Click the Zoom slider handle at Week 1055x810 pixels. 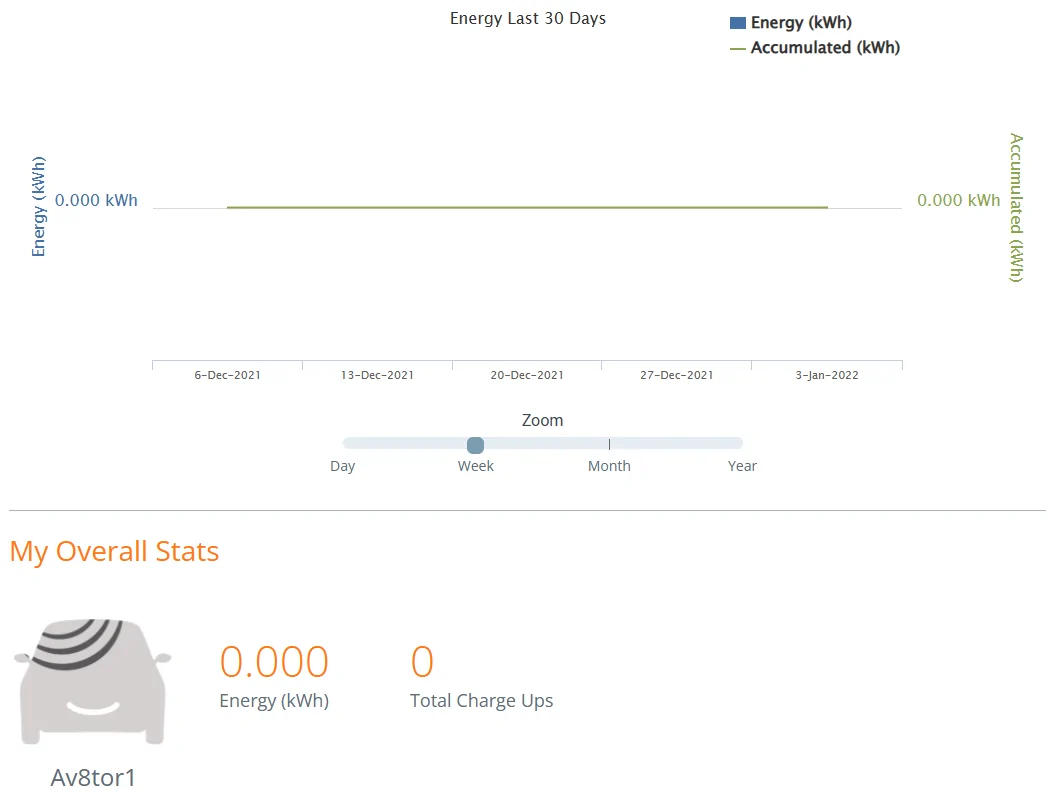coord(476,445)
